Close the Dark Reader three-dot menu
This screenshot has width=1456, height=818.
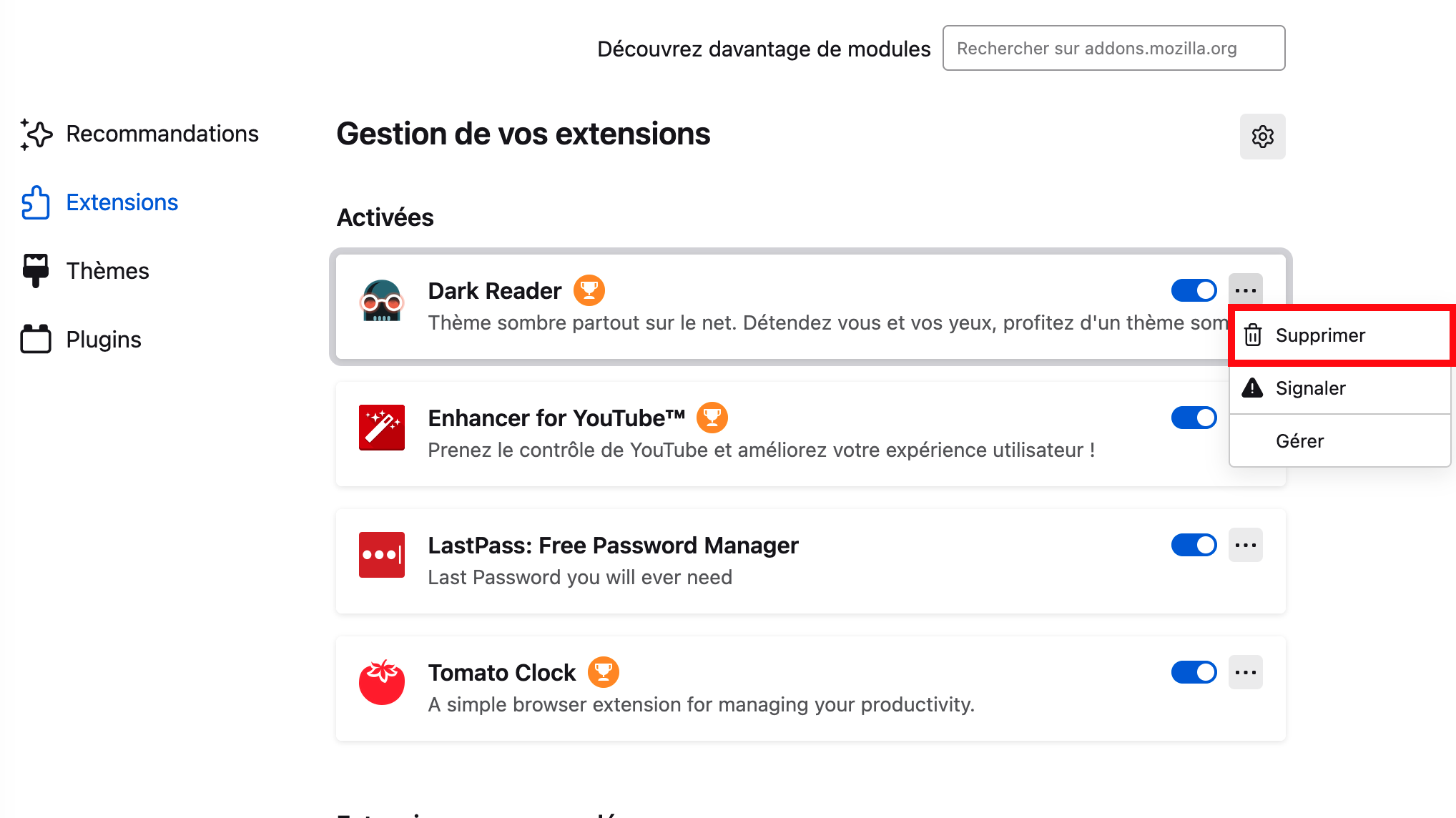1246,290
